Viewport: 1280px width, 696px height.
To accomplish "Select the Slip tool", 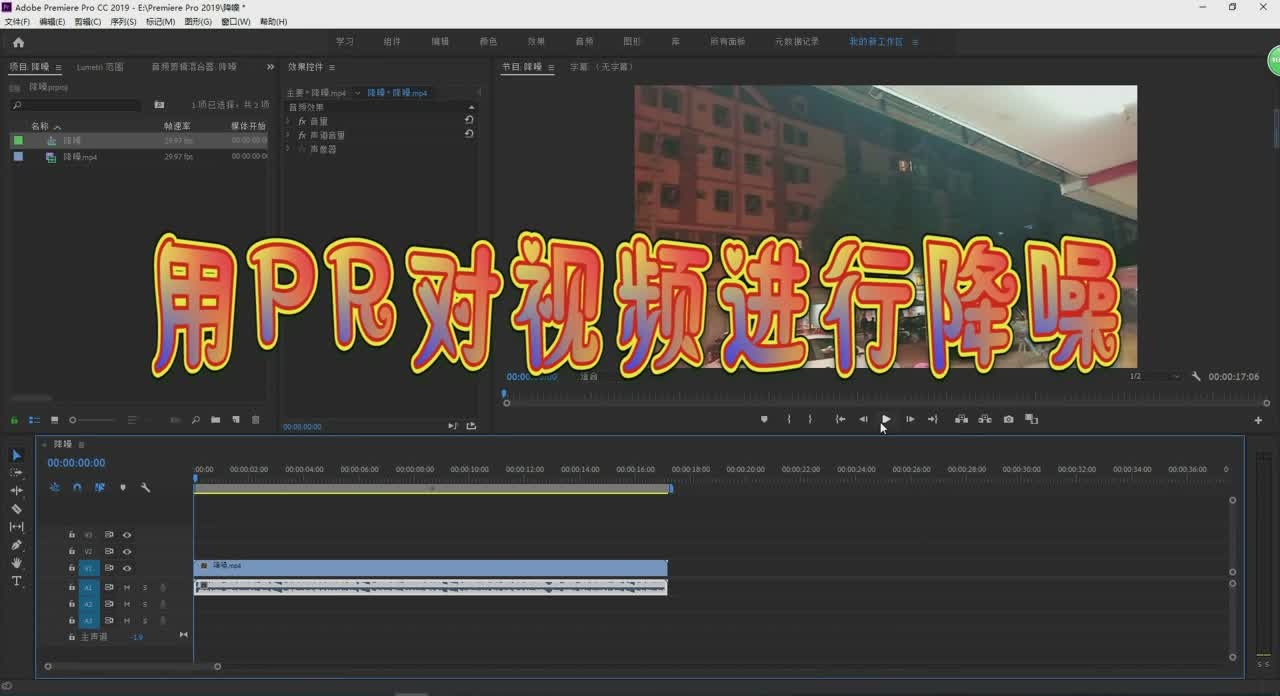I will point(16,527).
